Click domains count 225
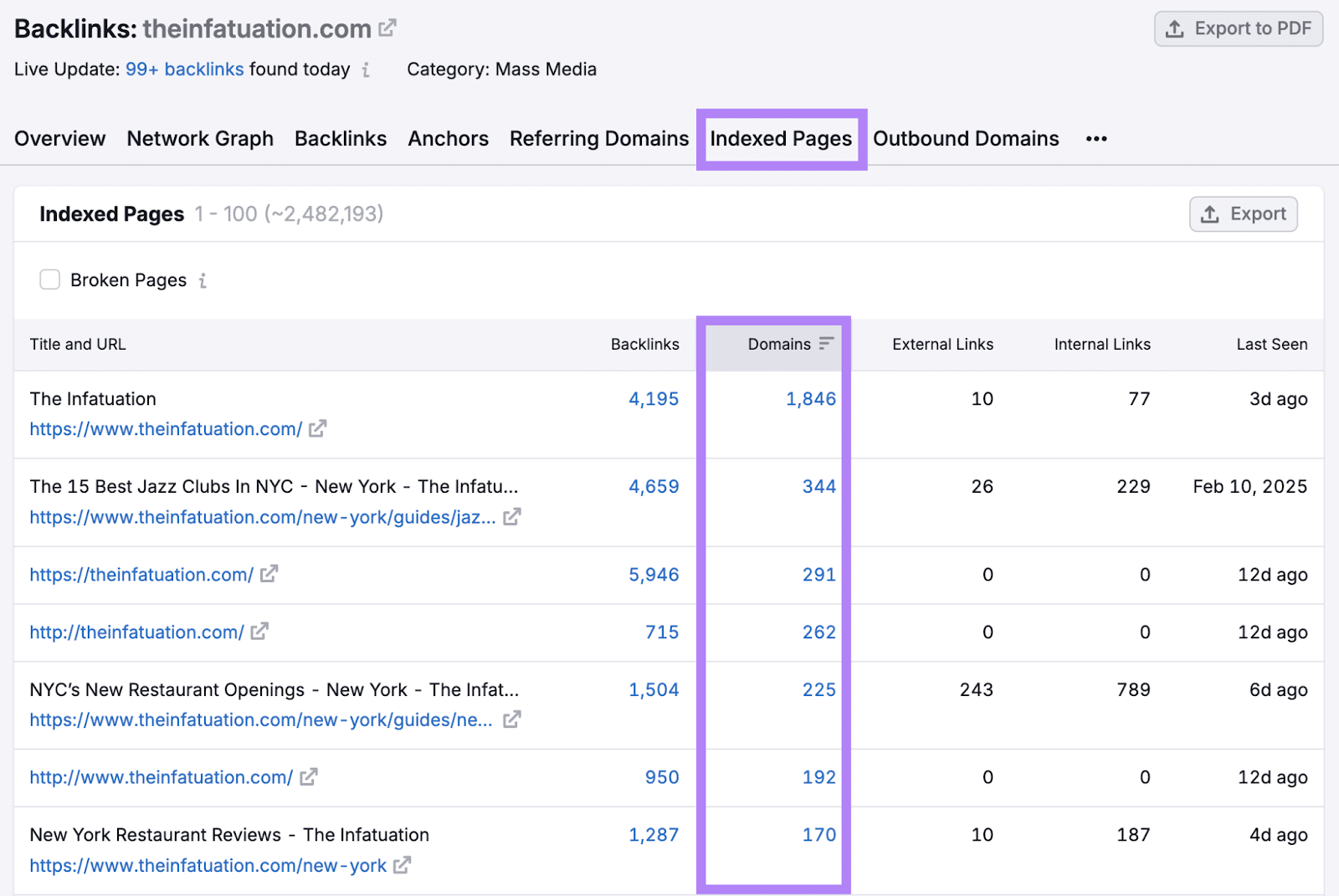This screenshot has height=896, width=1339. click(x=819, y=690)
